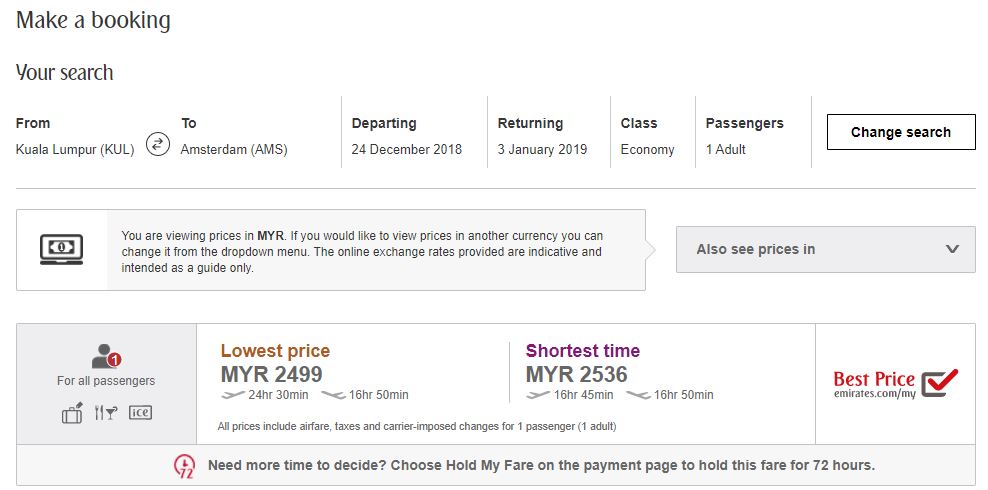Select the Shortest time MYR 2536 option
988x490 pixels.
(577, 374)
